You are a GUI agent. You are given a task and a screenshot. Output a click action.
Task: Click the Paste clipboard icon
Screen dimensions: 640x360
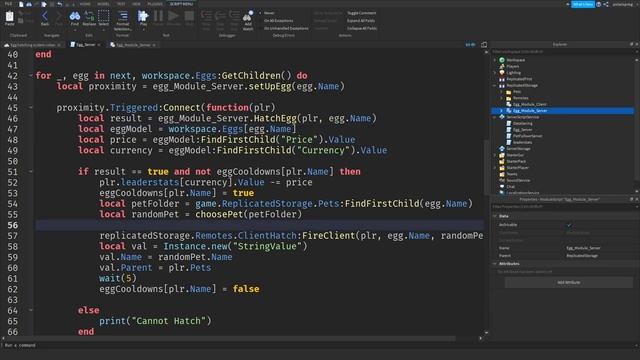click(x=9, y=17)
